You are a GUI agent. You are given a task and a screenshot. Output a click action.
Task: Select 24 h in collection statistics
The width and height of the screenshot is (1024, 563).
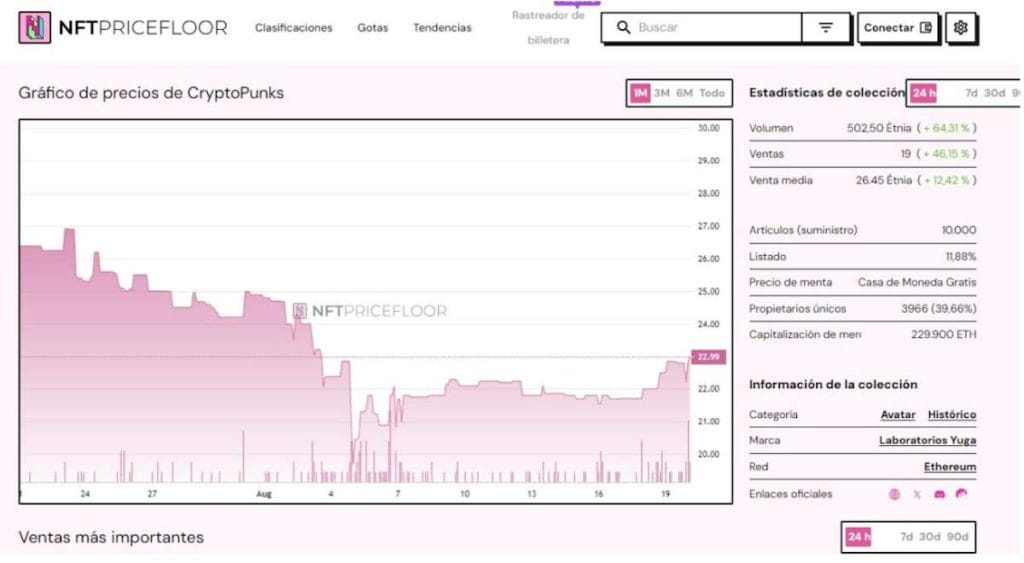[923, 93]
